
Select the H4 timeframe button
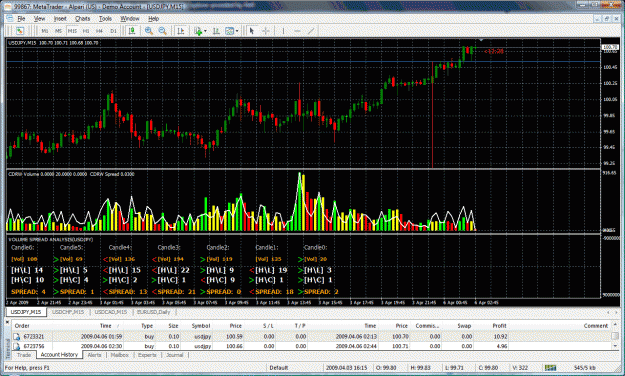coord(99,31)
